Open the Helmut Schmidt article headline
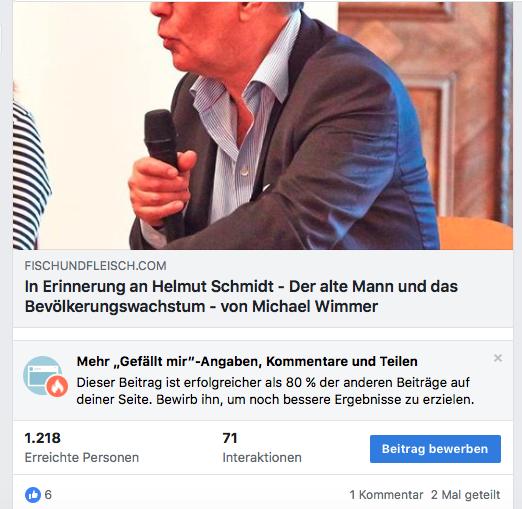 (241, 296)
